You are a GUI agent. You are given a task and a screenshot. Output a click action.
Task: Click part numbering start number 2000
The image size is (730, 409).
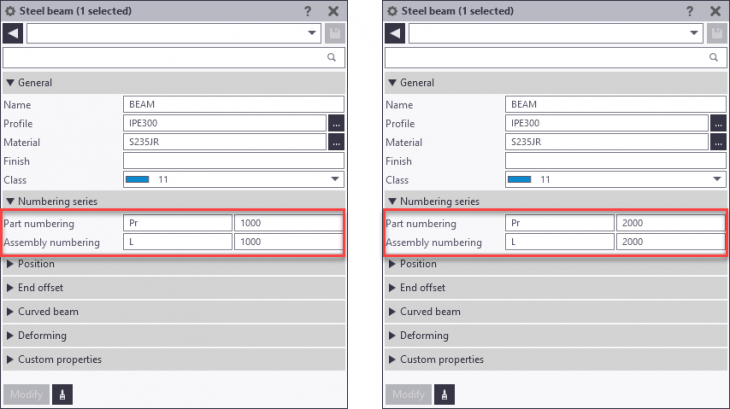(670, 223)
